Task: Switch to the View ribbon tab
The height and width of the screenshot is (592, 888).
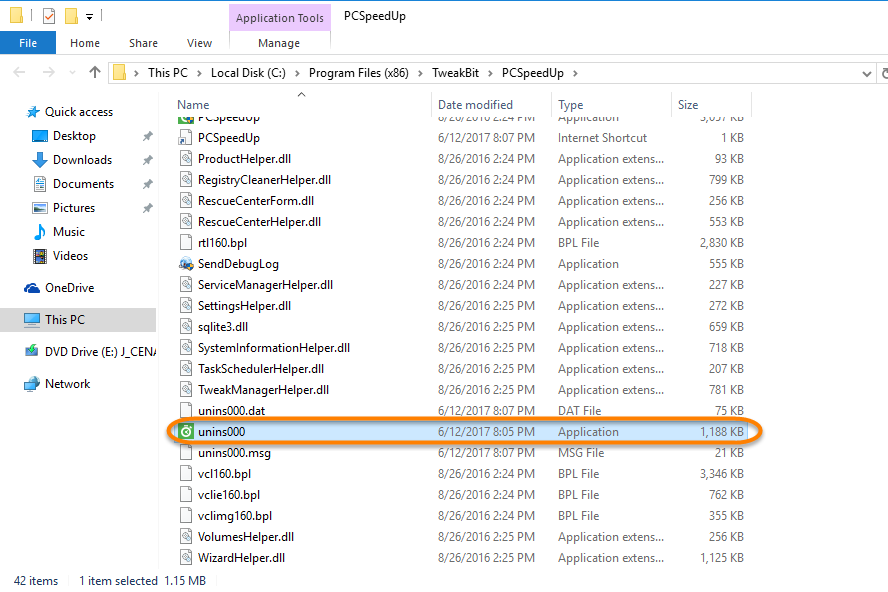Action: pos(199,43)
